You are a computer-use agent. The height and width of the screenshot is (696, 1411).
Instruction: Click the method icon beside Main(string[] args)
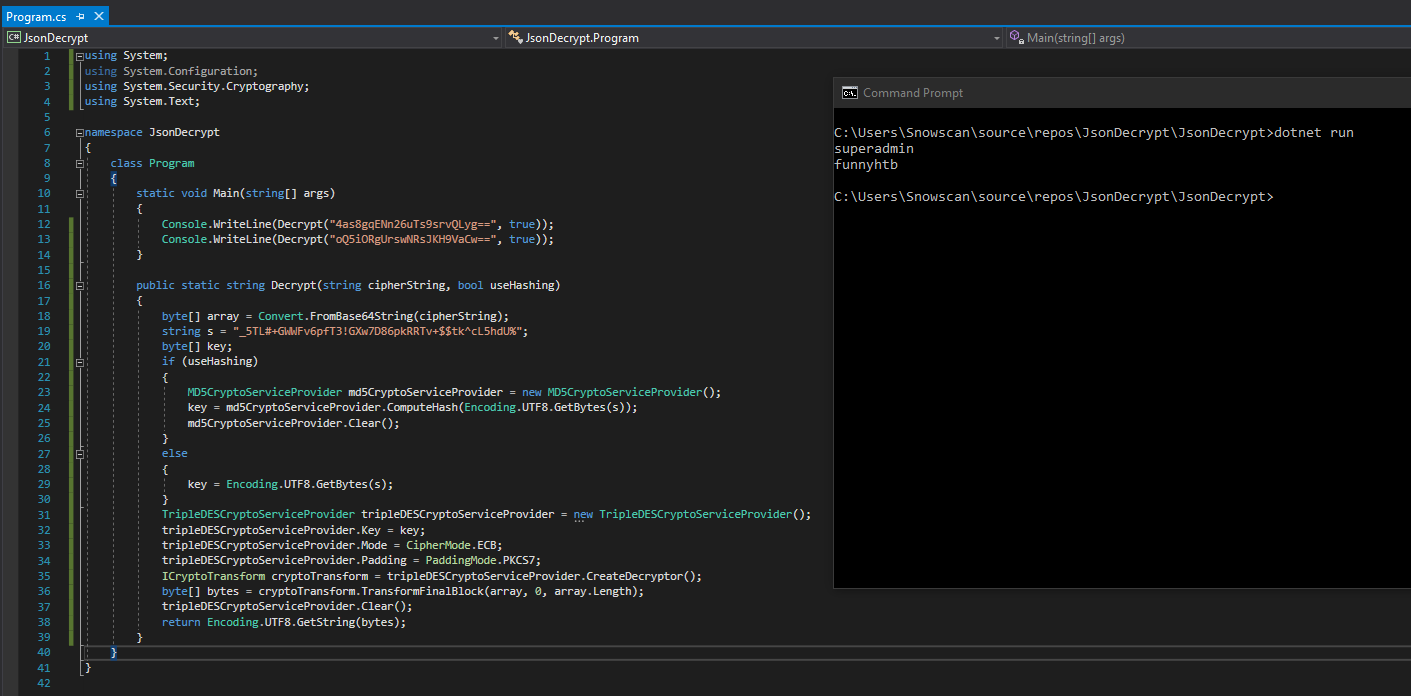(1014, 38)
